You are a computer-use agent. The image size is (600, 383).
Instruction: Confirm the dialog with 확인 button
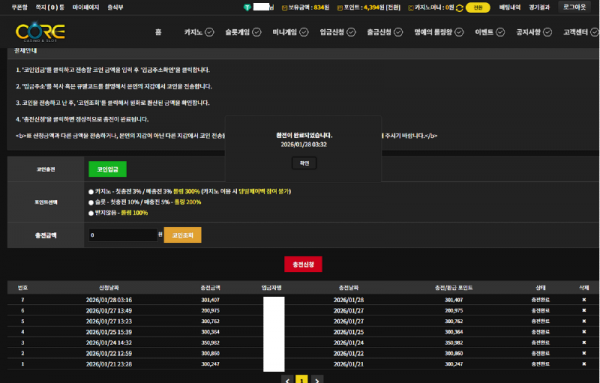coord(304,163)
